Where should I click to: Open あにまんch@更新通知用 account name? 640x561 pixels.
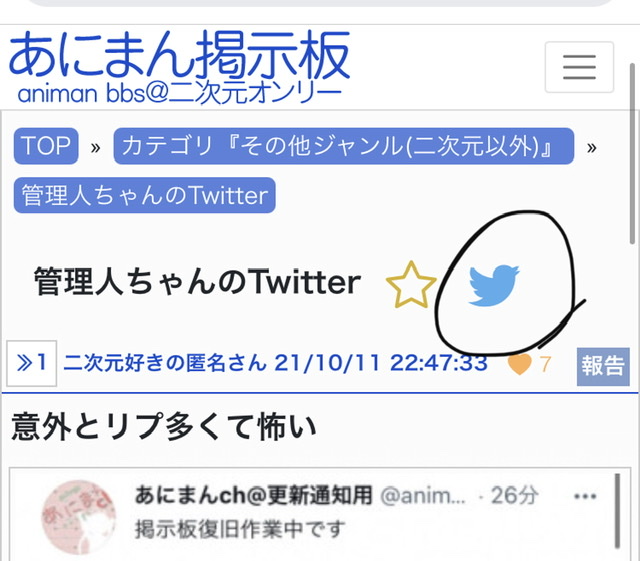pos(253,495)
